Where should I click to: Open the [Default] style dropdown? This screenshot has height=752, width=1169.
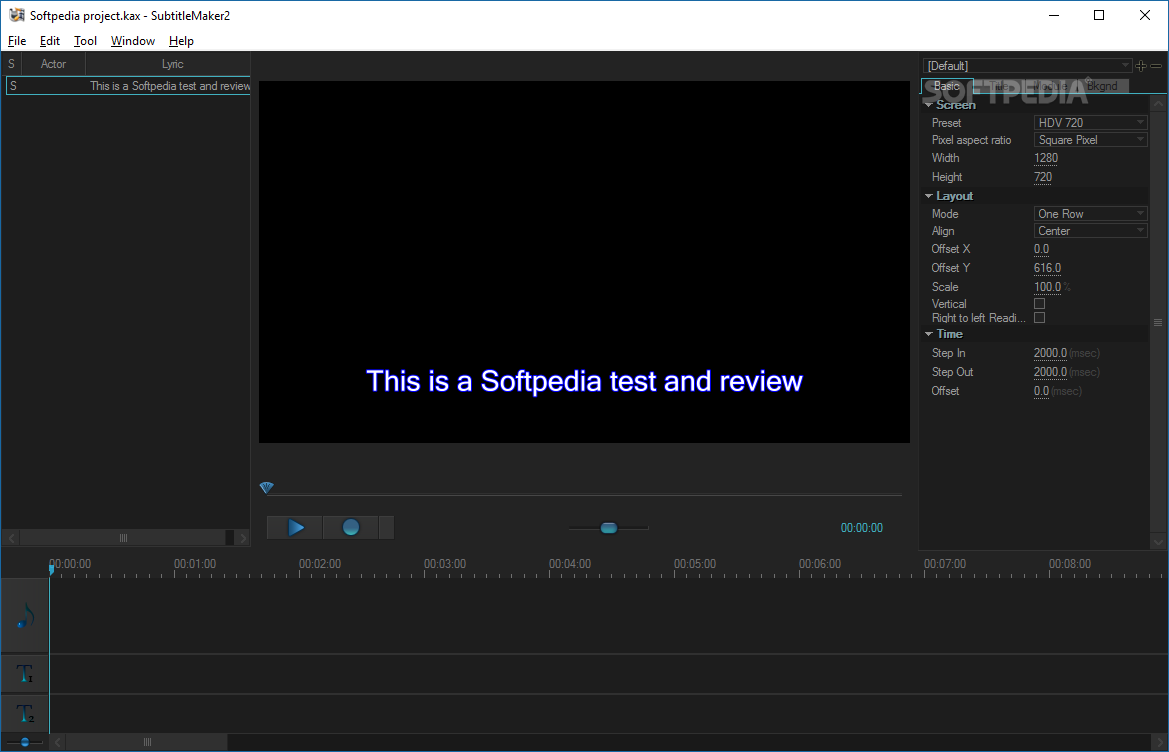coord(1027,66)
